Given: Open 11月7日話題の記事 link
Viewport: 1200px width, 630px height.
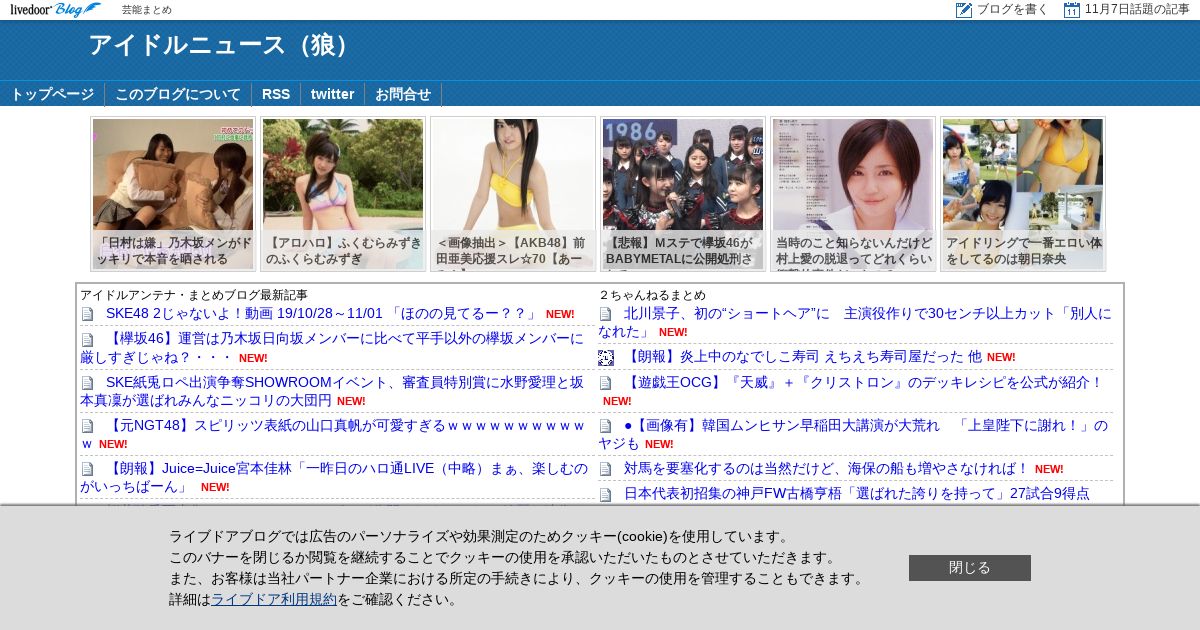Looking at the screenshot, I should [1137, 10].
